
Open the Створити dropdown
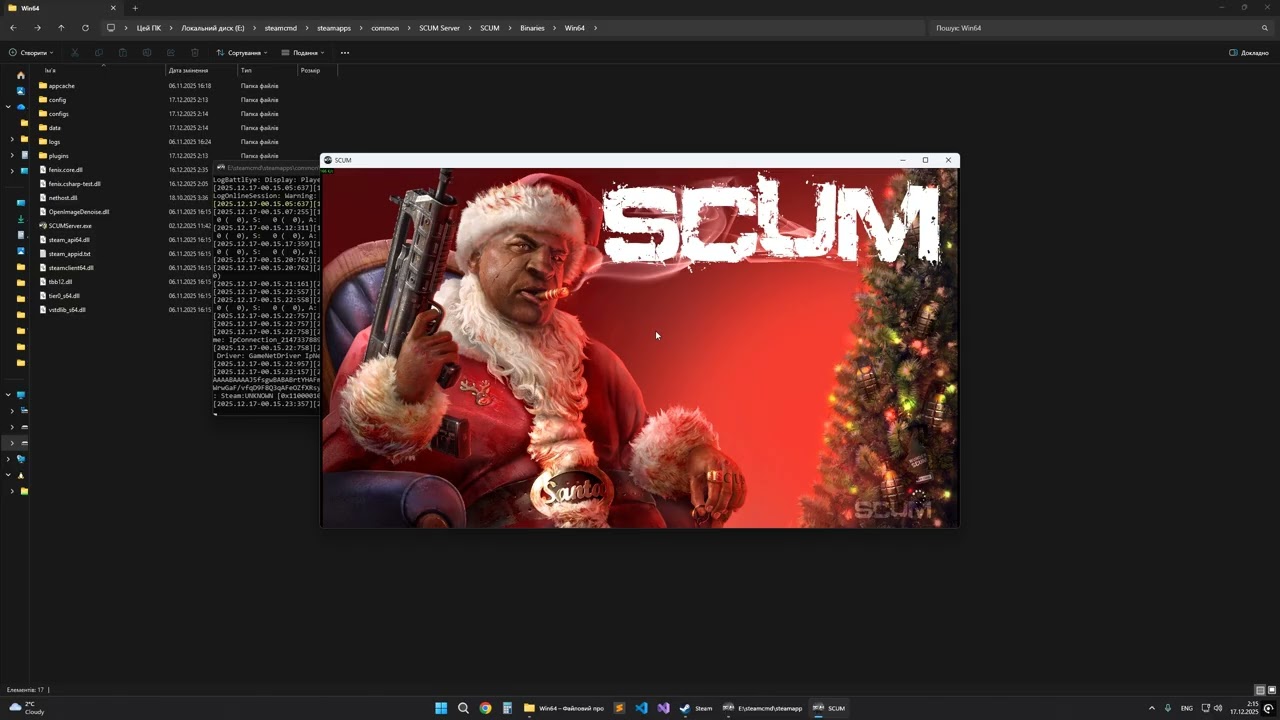click(x=31, y=53)
